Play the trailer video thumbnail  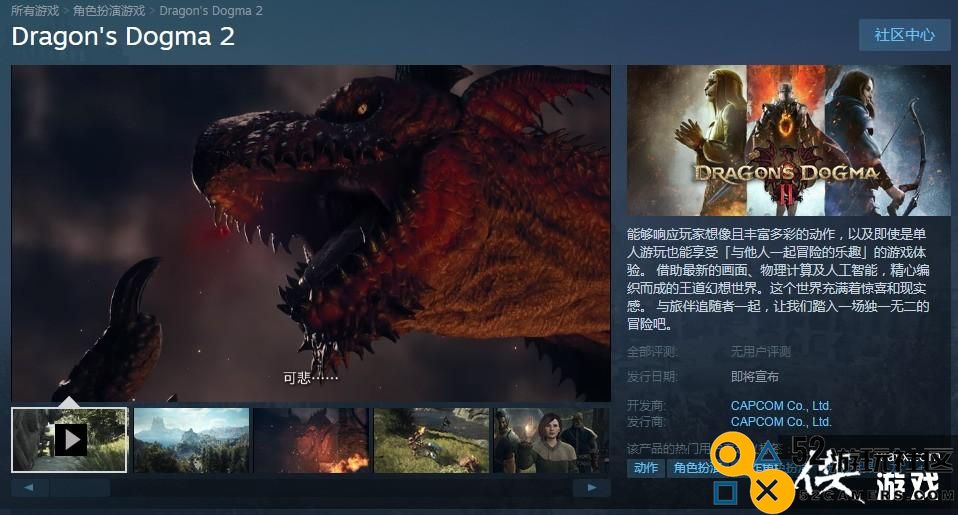pyautogui.click(x=70, y=440)
